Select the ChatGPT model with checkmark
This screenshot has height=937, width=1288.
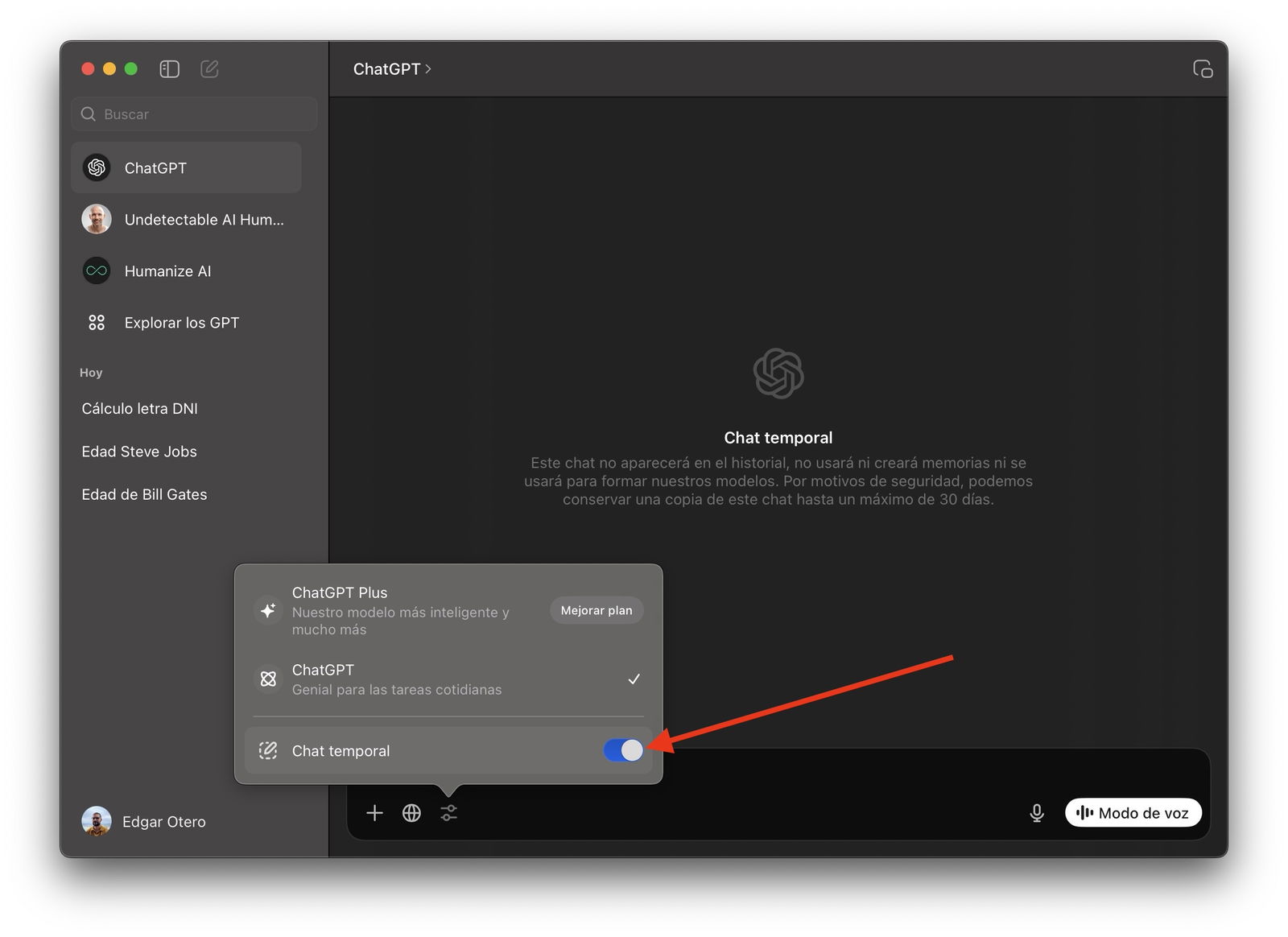tap(448, 679)
